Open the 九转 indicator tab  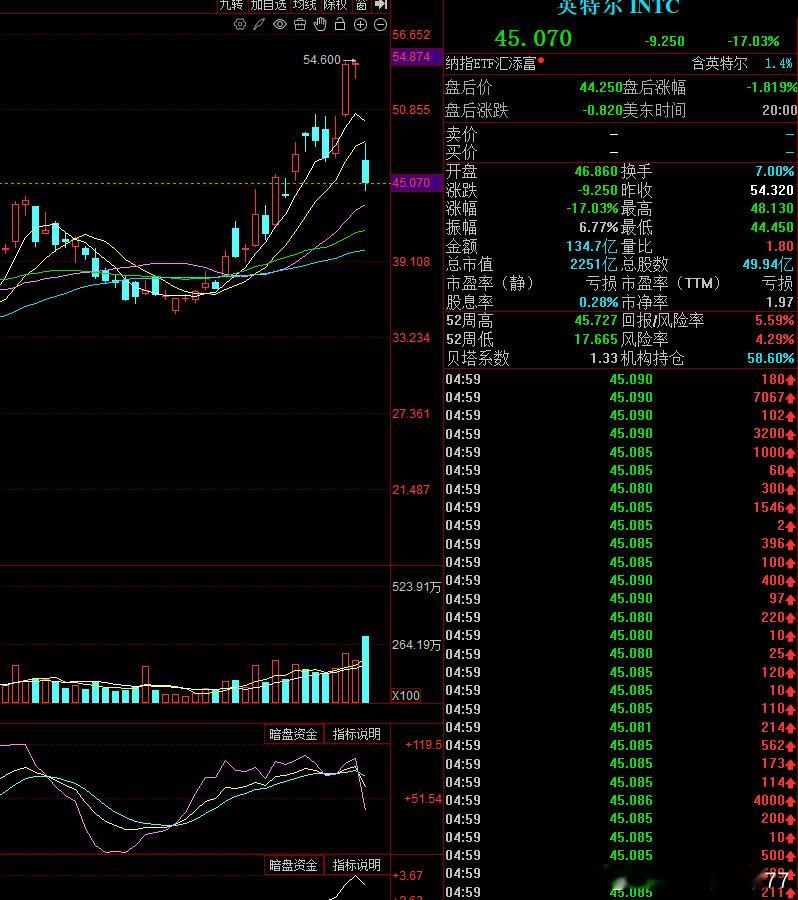click(231, 5)
